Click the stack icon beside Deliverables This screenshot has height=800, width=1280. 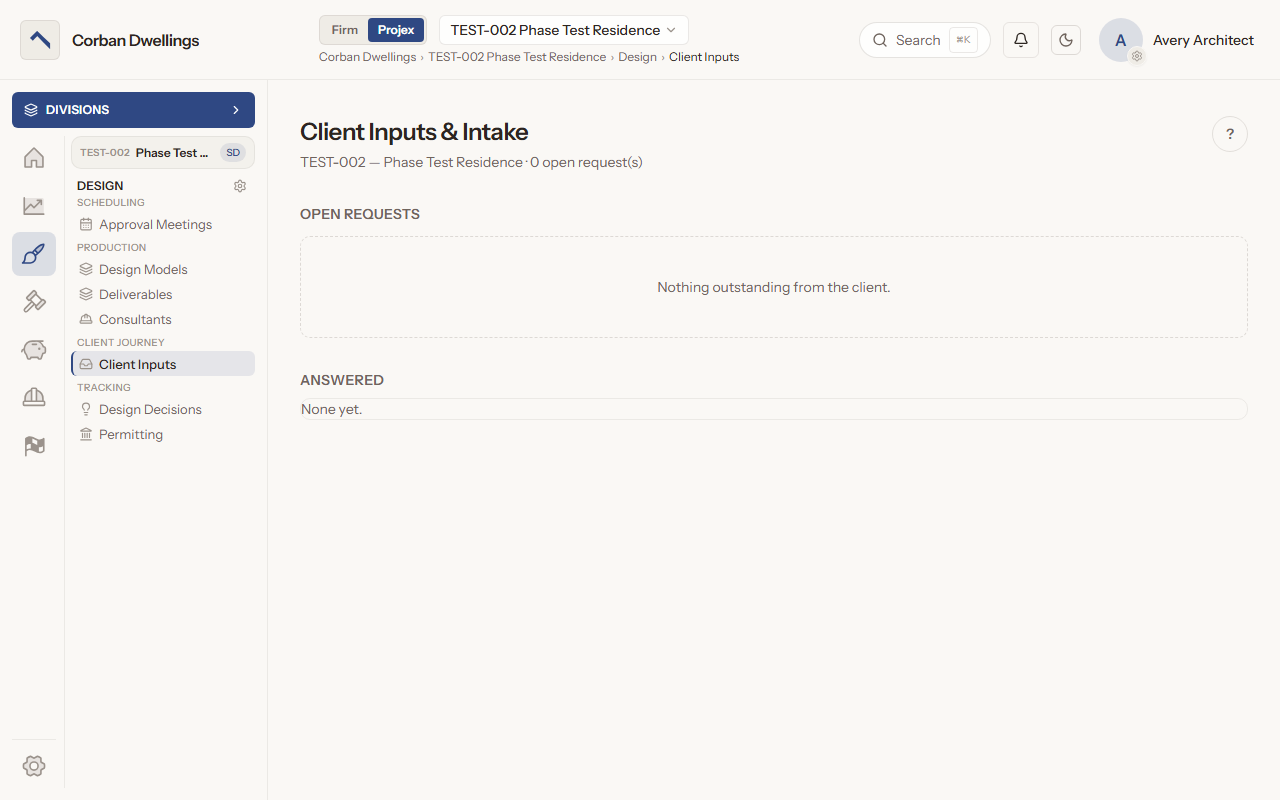[x=86, y=295]
